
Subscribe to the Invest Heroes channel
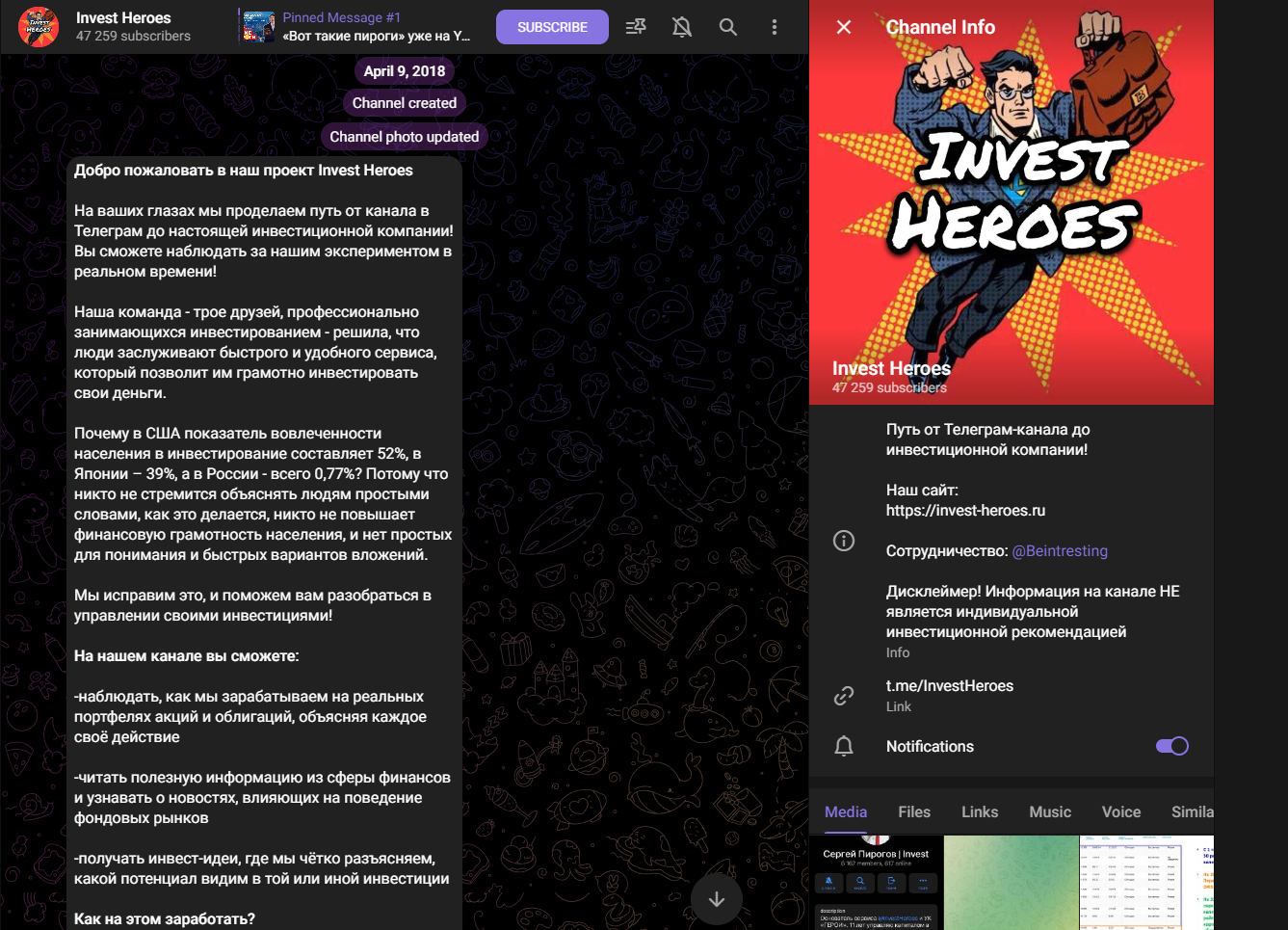552,27
